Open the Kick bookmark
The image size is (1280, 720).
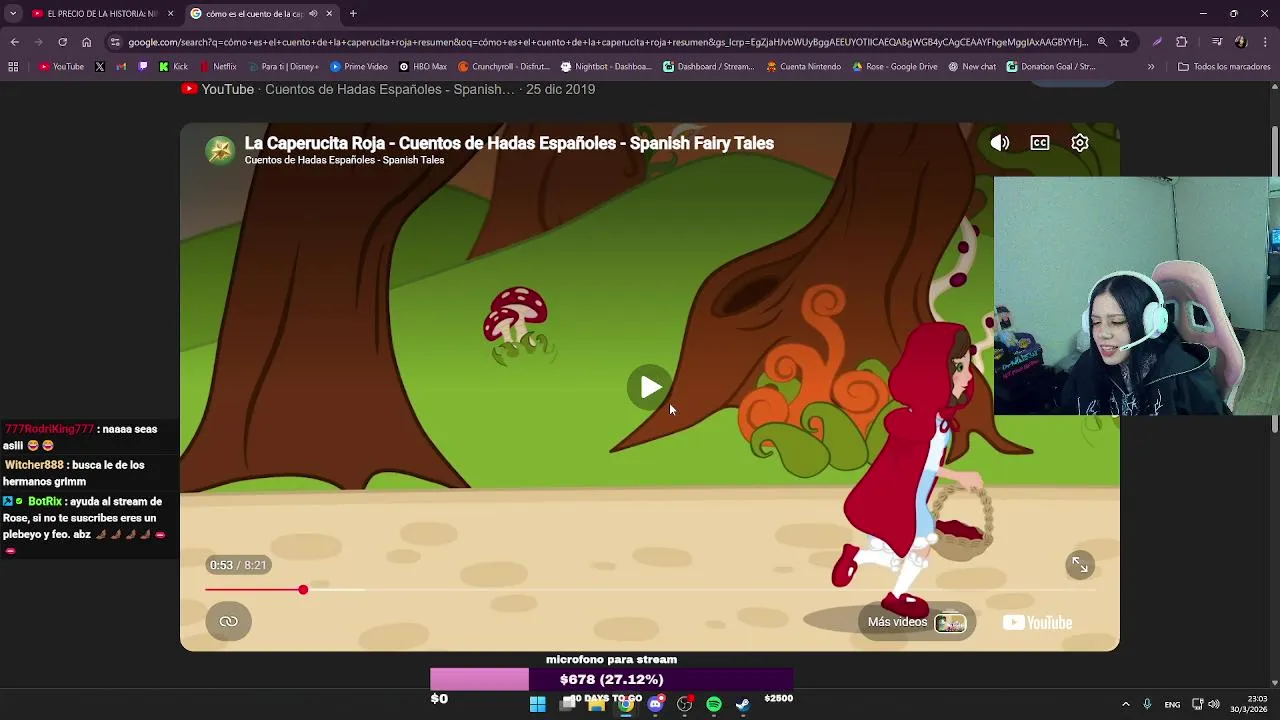click(173, 67)
